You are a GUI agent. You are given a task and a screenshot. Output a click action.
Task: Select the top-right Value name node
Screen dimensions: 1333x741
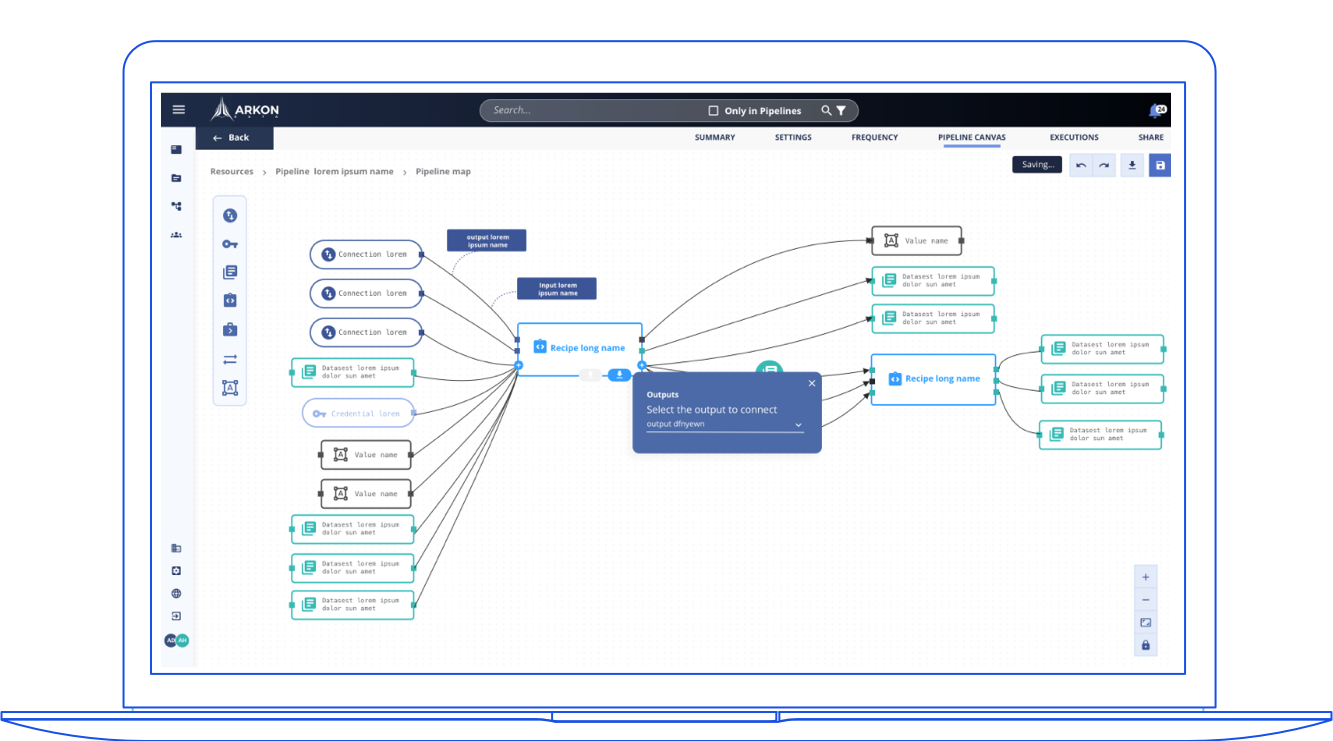pyautogui.click(x=917, y=241)
